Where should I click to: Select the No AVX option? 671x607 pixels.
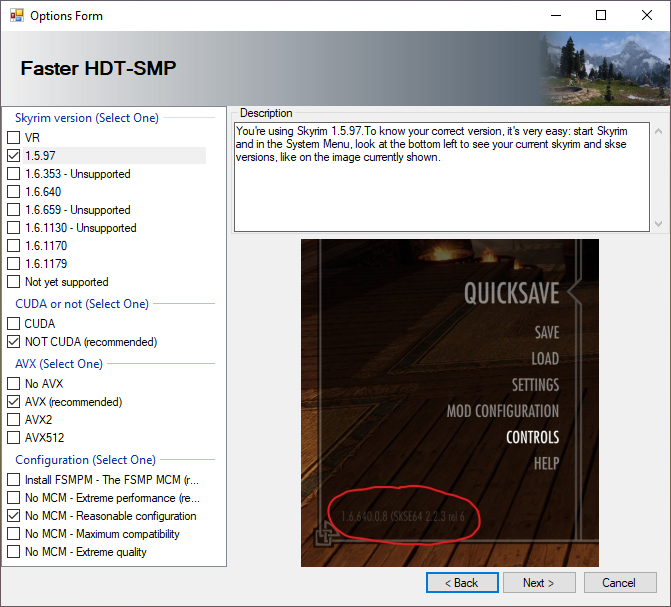[14, 384]
